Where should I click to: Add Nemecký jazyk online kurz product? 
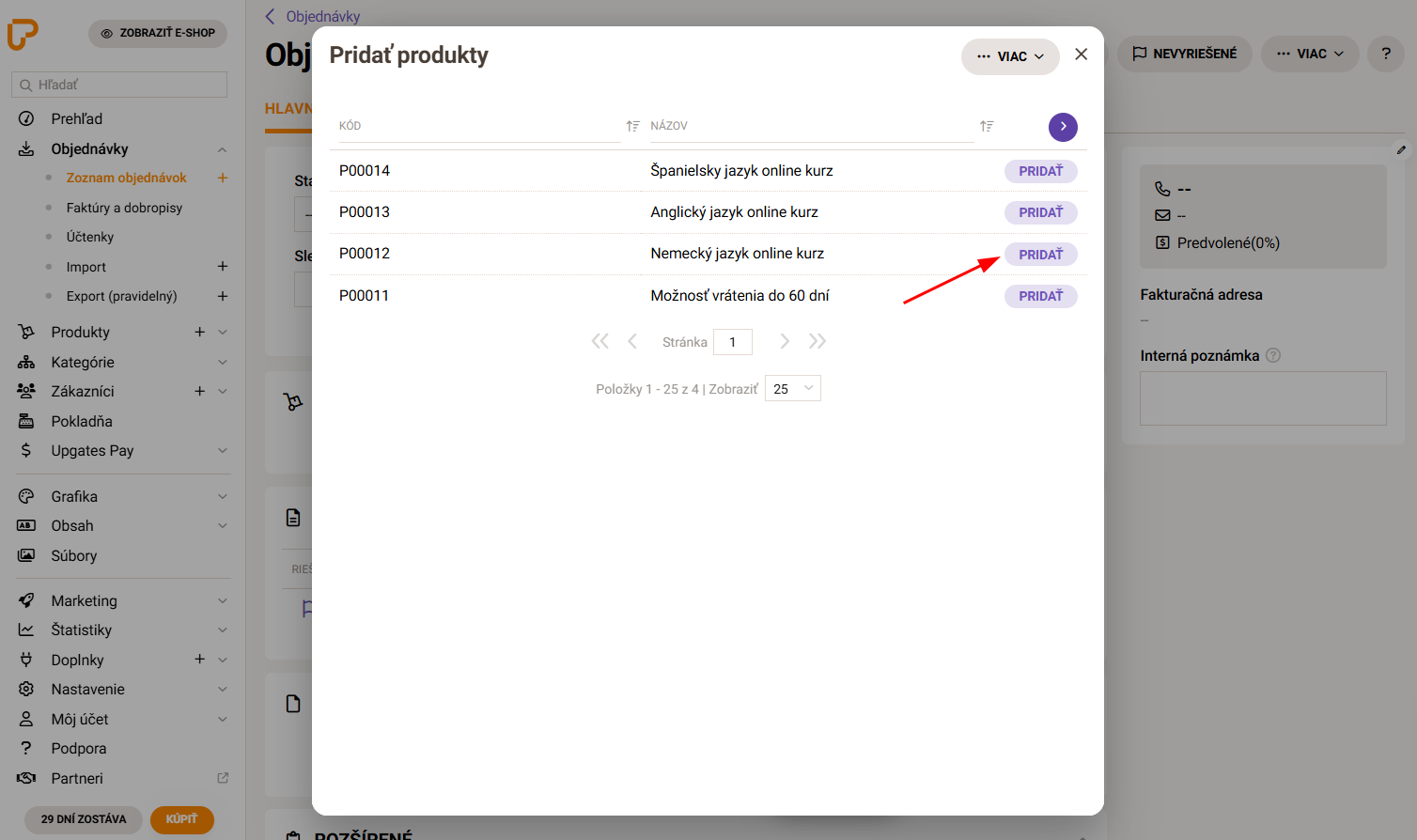(x=1040, y=254)
